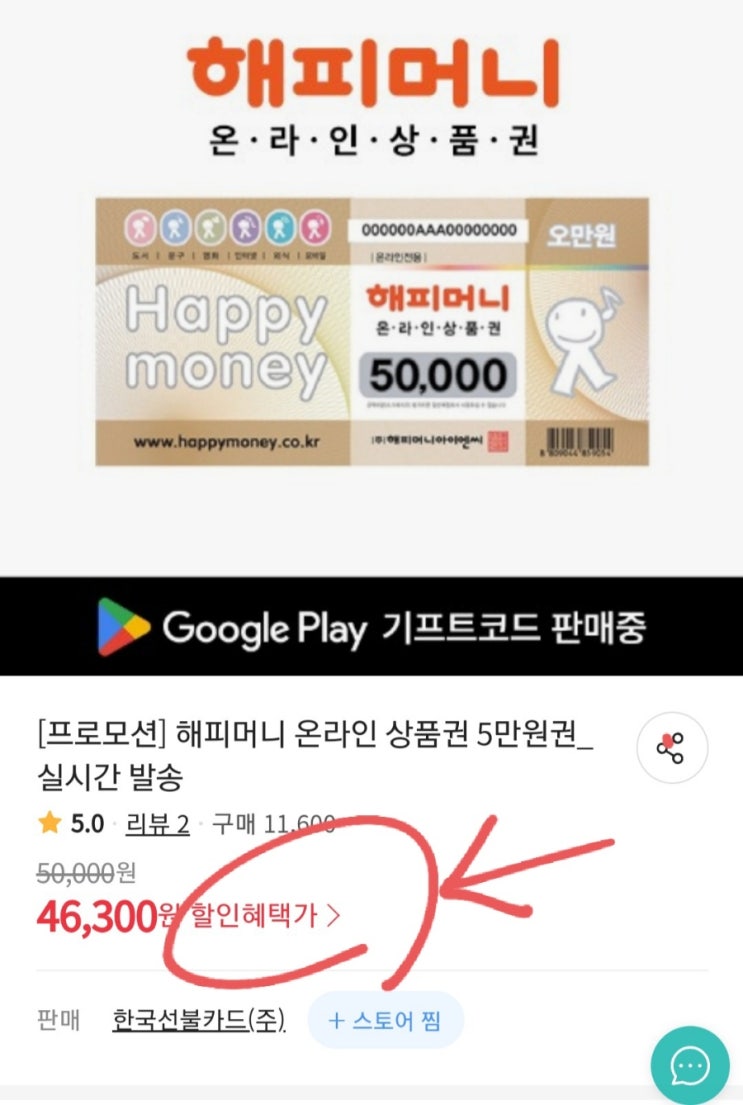Expand the 할인혜택가 discount details chevron
The image size is (743, 1105).
click(x=333, y=915)
